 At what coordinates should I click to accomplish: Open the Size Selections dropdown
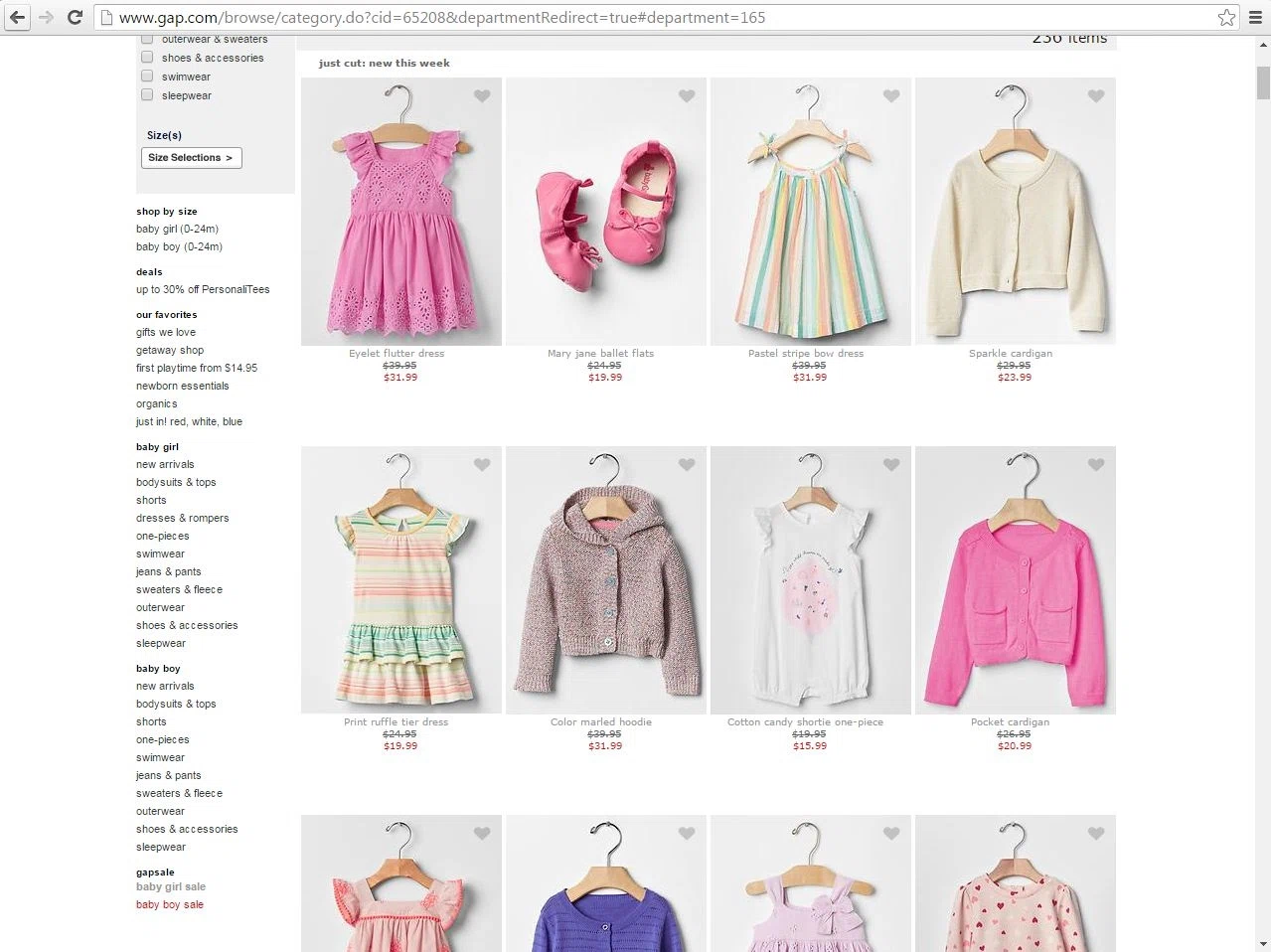click(x=191, y=158)
